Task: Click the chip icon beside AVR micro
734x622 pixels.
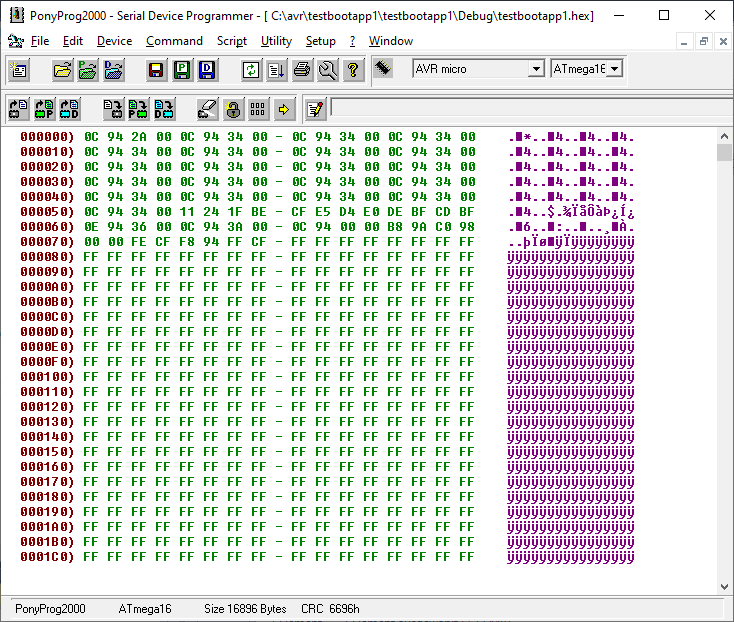Action: click(x=383, y=69)
